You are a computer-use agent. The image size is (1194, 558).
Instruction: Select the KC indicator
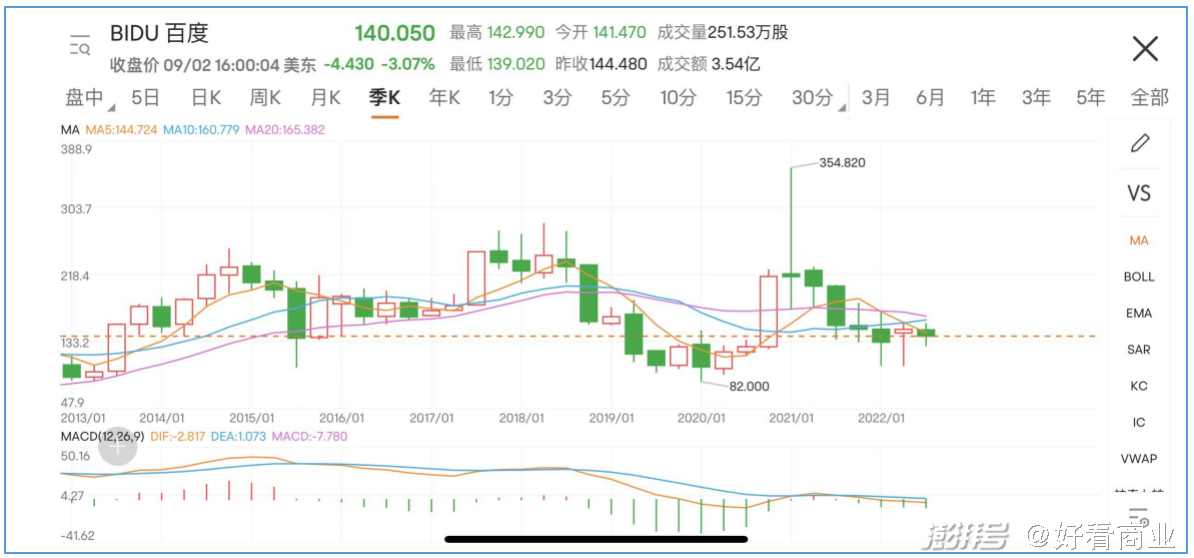coord(1138,387)
